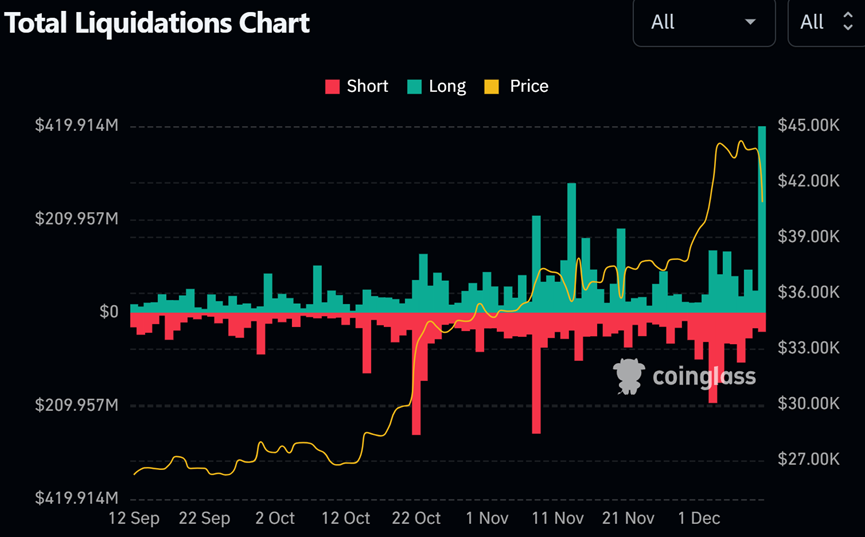Toggle the Price series yellow legend swatch

(x=492, y=87)
